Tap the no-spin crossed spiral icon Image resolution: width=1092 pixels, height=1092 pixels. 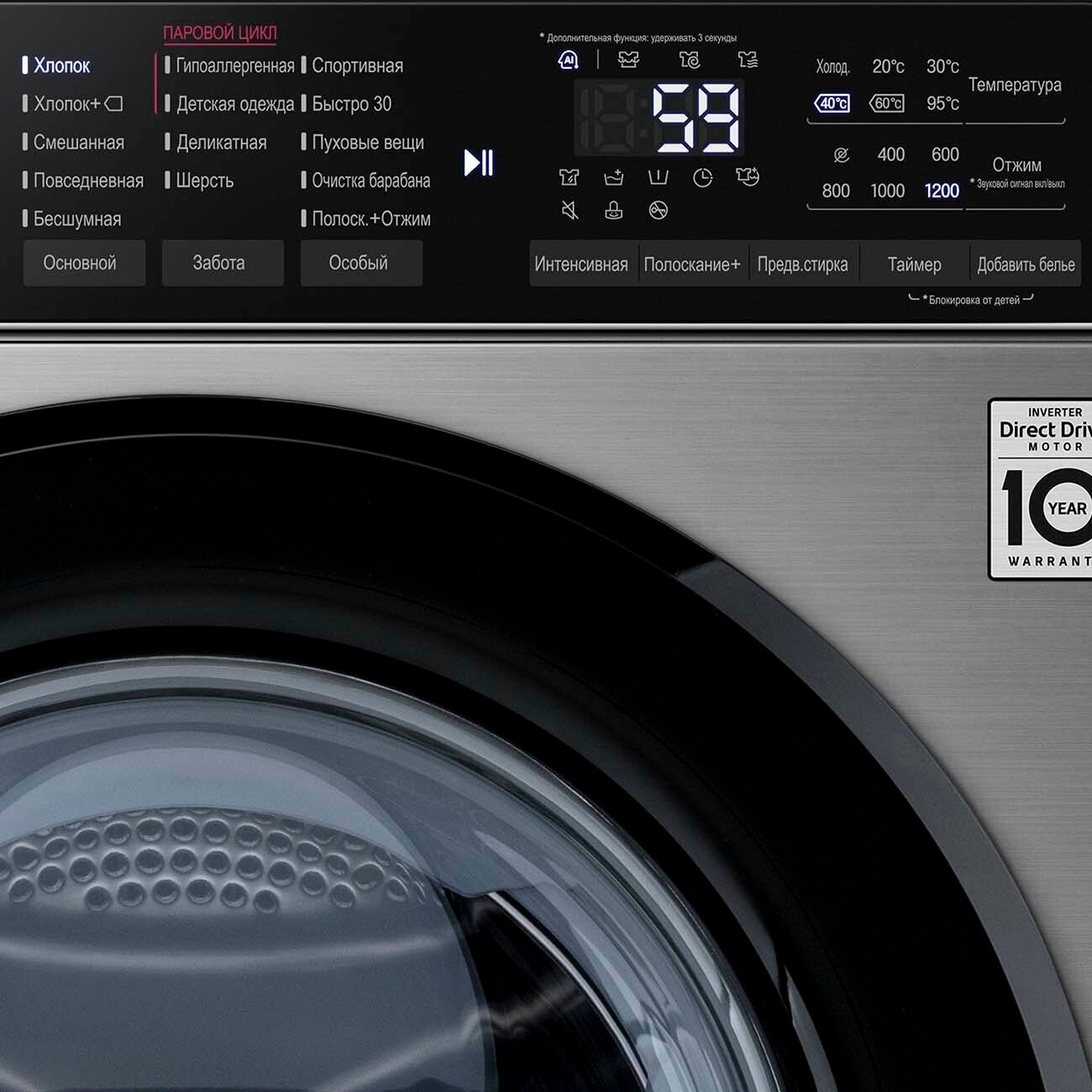click(x=841, y=155)
